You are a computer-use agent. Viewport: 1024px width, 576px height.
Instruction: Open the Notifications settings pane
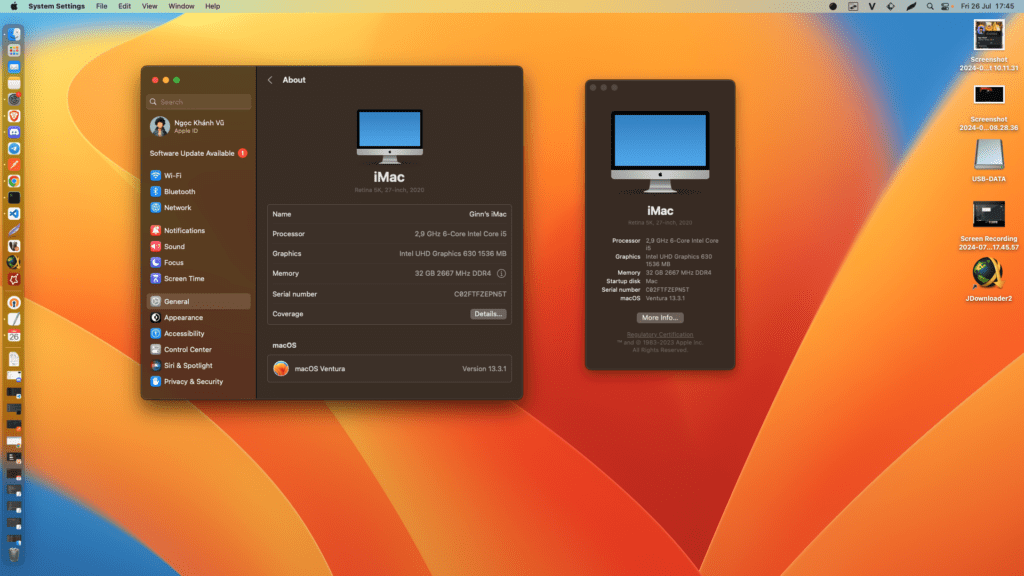pos(199,231)
